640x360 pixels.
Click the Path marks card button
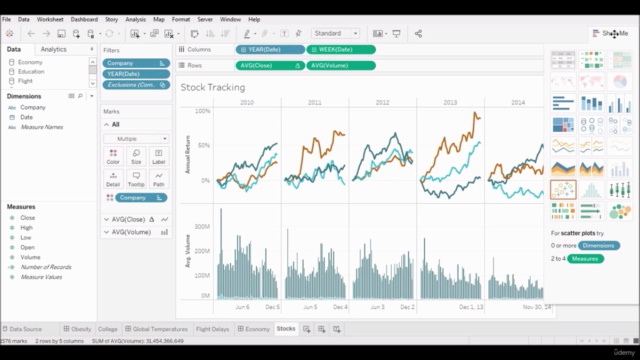click(158, 179)
